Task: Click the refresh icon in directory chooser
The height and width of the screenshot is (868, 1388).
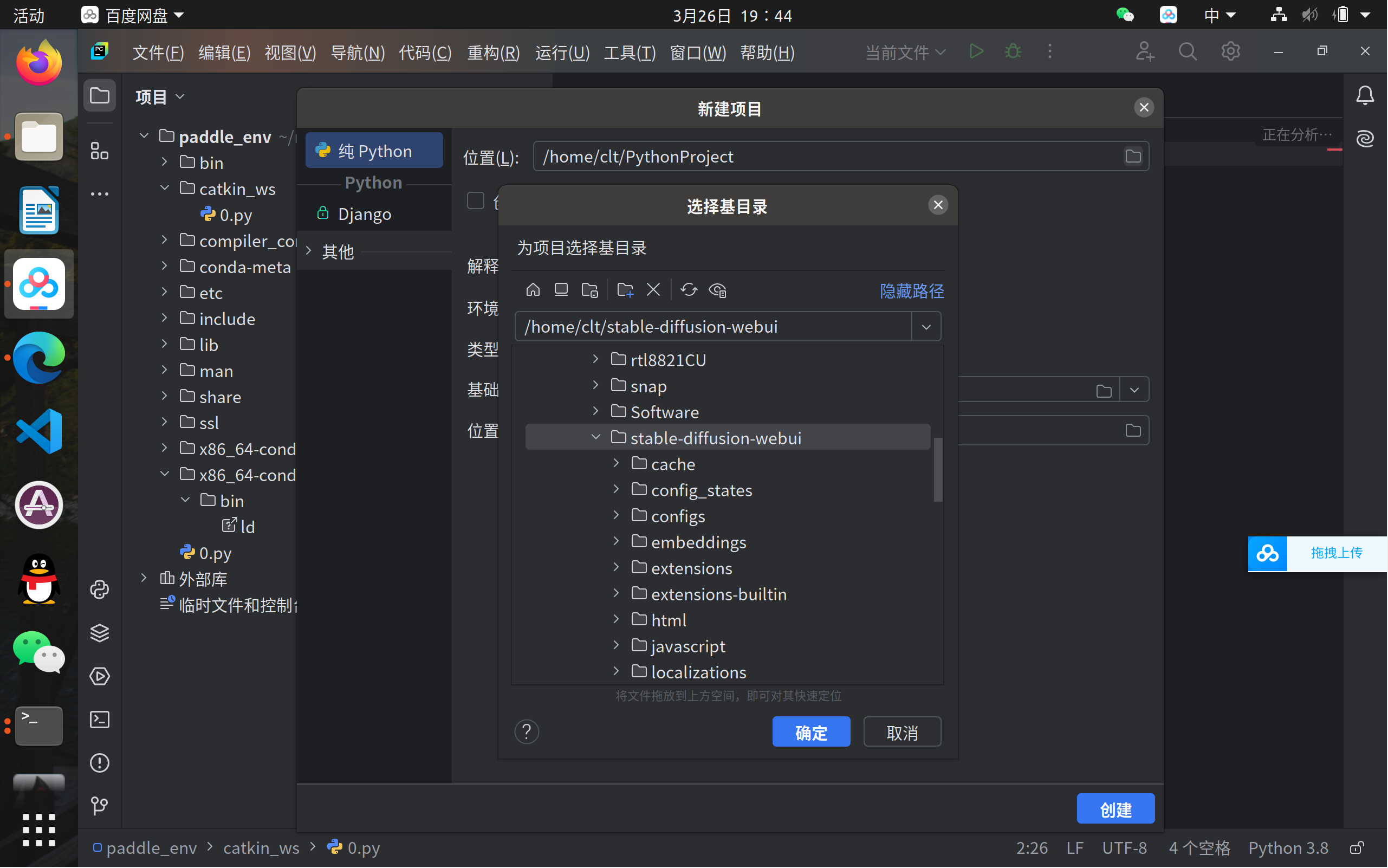Action: click(x=688, y=290)
